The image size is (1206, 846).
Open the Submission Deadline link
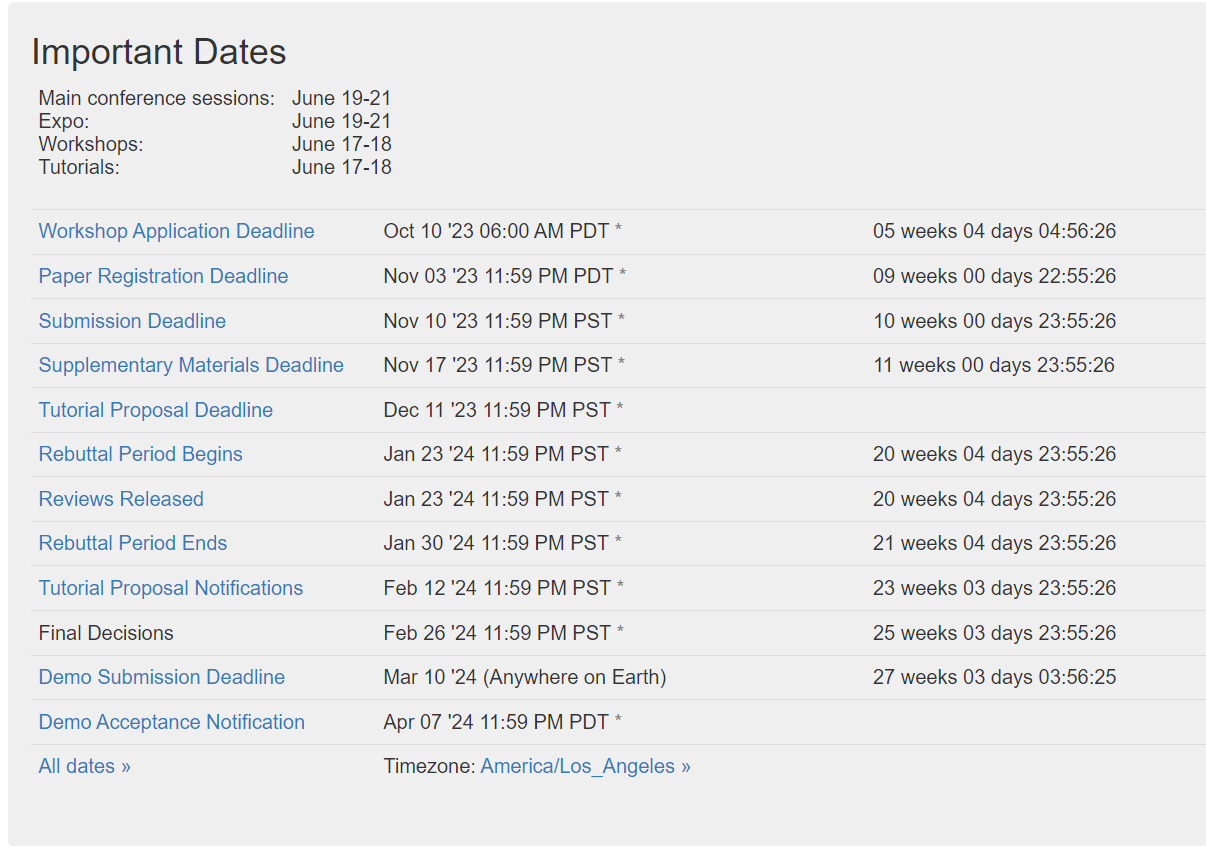tap(132, 321)
